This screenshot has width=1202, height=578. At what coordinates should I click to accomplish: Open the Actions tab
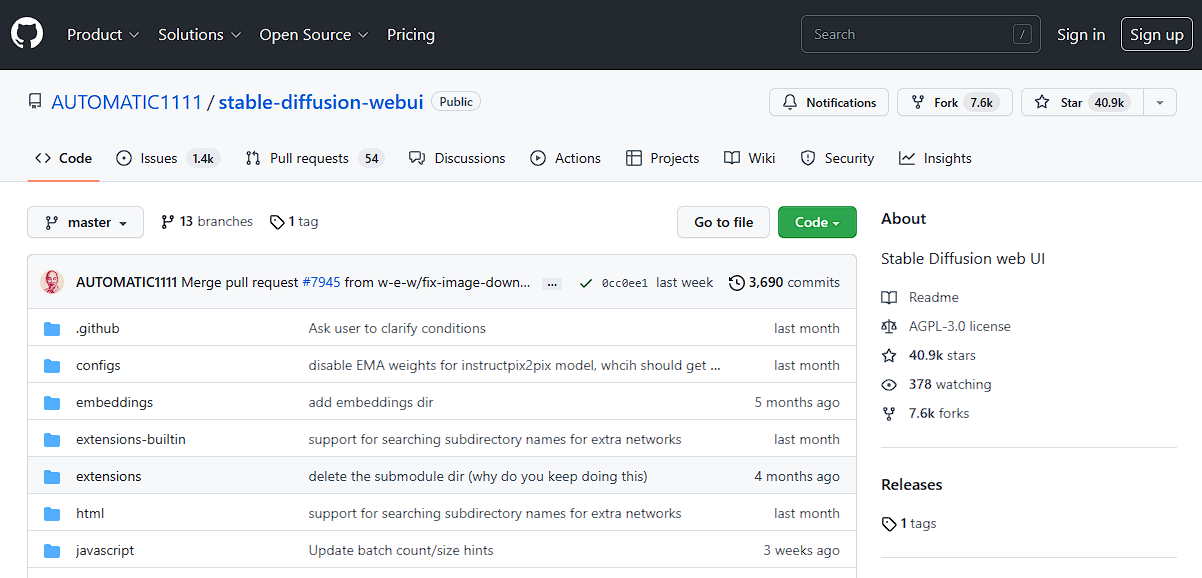coord(565,158)
